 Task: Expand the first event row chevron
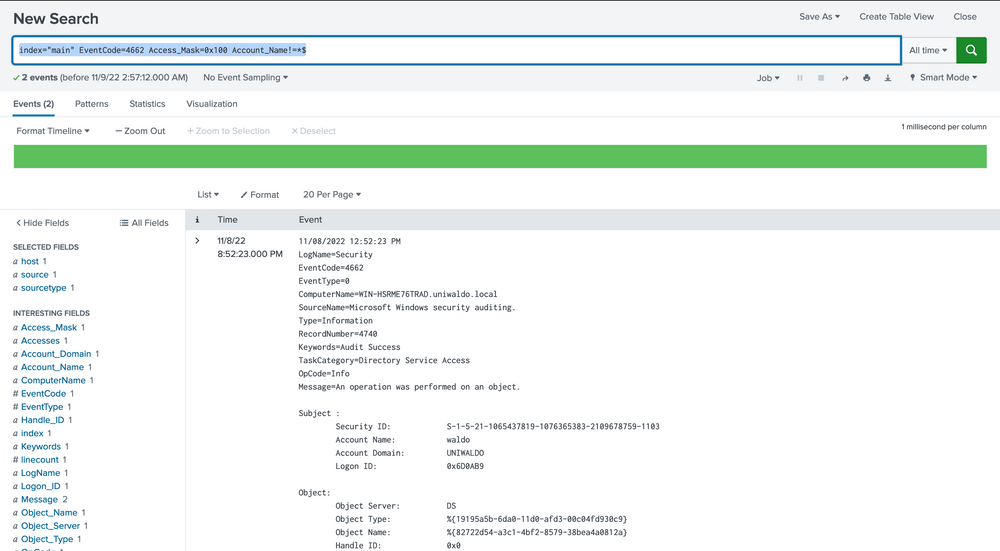pos(197,241)
